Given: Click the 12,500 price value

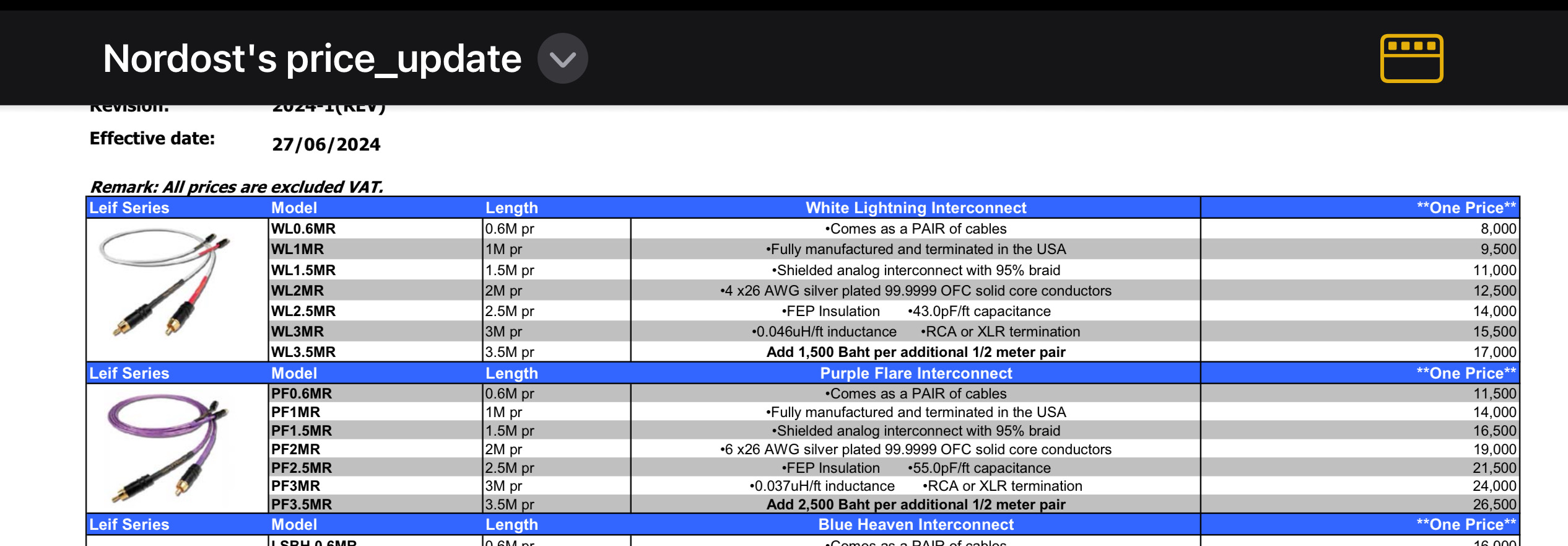Looking at the screenshot, I should pyautogui.click(x=1494, y=291).
